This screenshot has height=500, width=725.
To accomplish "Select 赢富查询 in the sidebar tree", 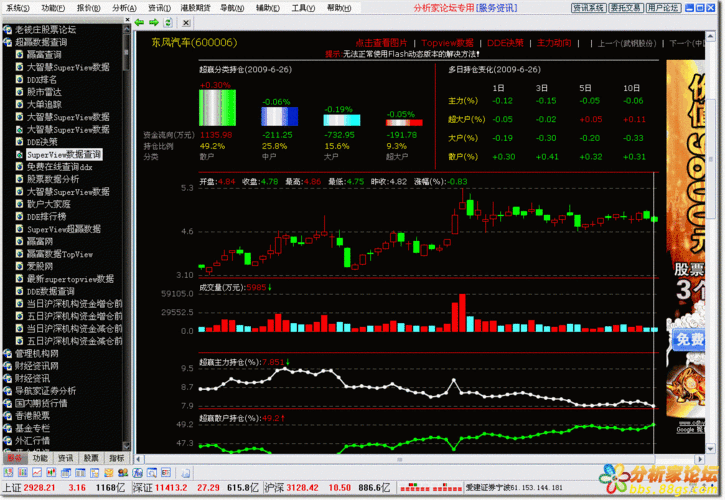I will 44,55.
